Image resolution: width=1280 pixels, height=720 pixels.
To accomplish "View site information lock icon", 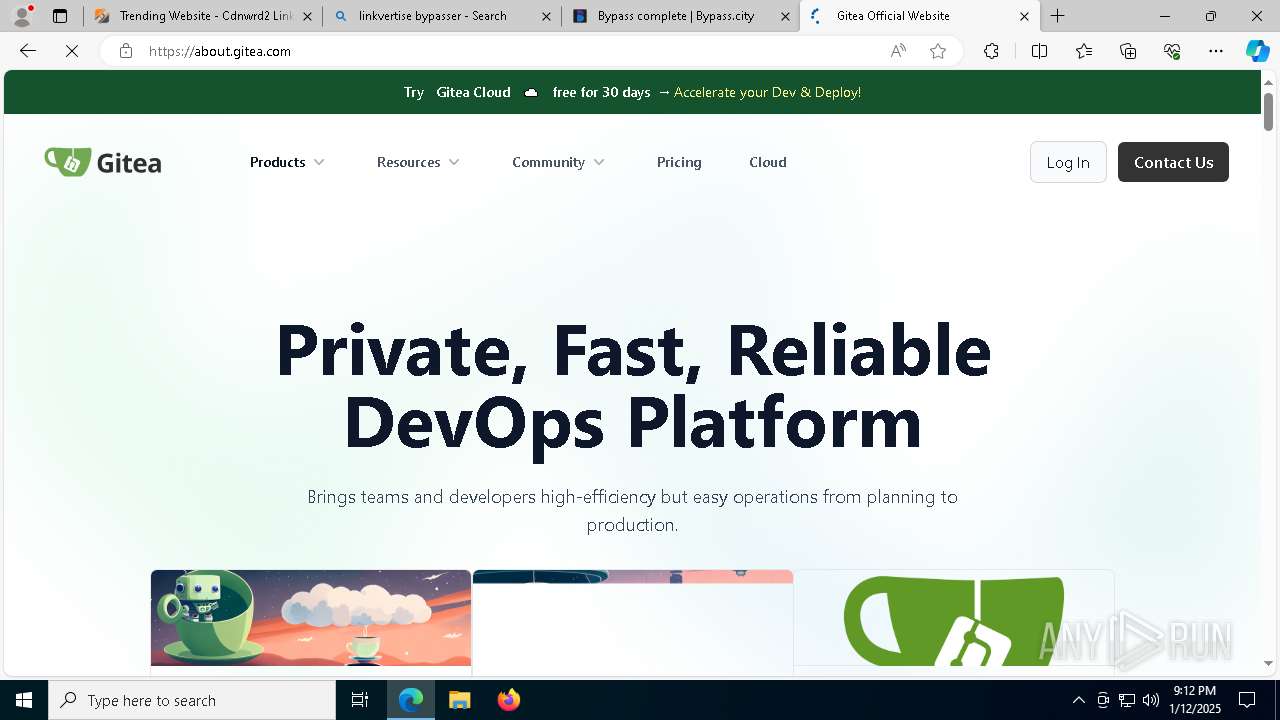I will click(126, 51).
